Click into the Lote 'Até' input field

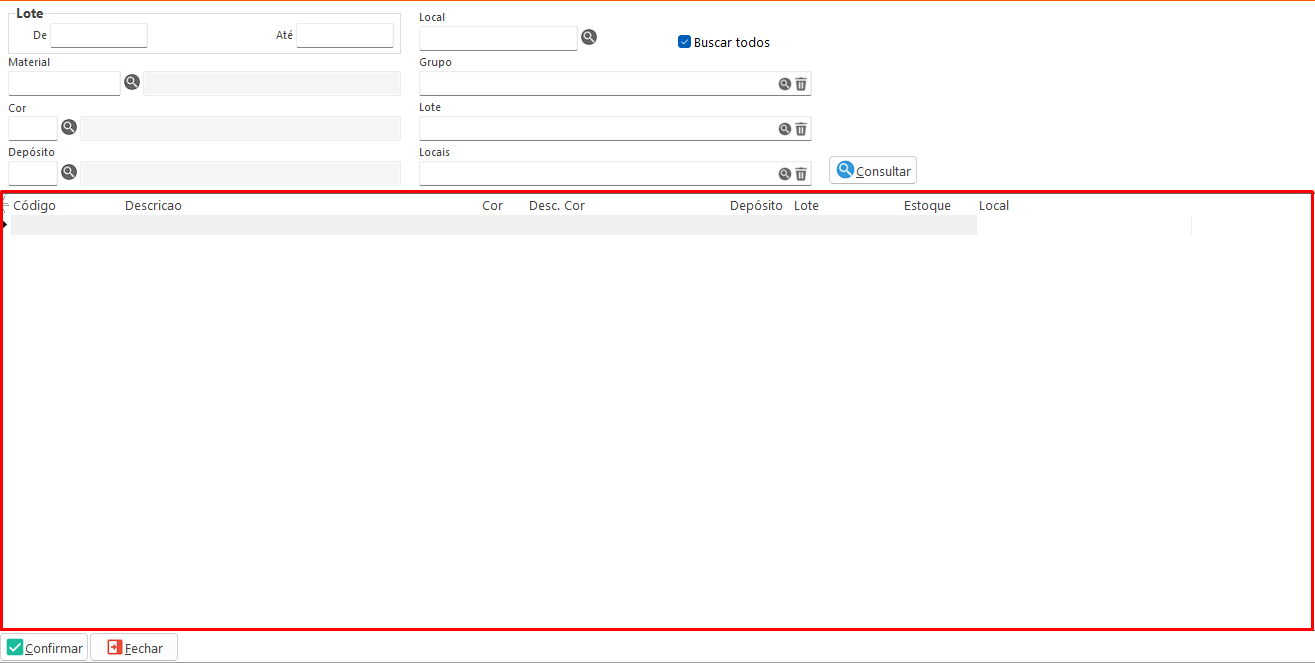point(345,36)
